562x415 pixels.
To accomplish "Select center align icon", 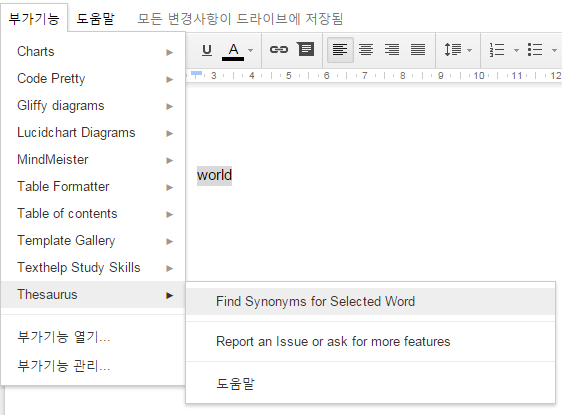I will point(366,50).
